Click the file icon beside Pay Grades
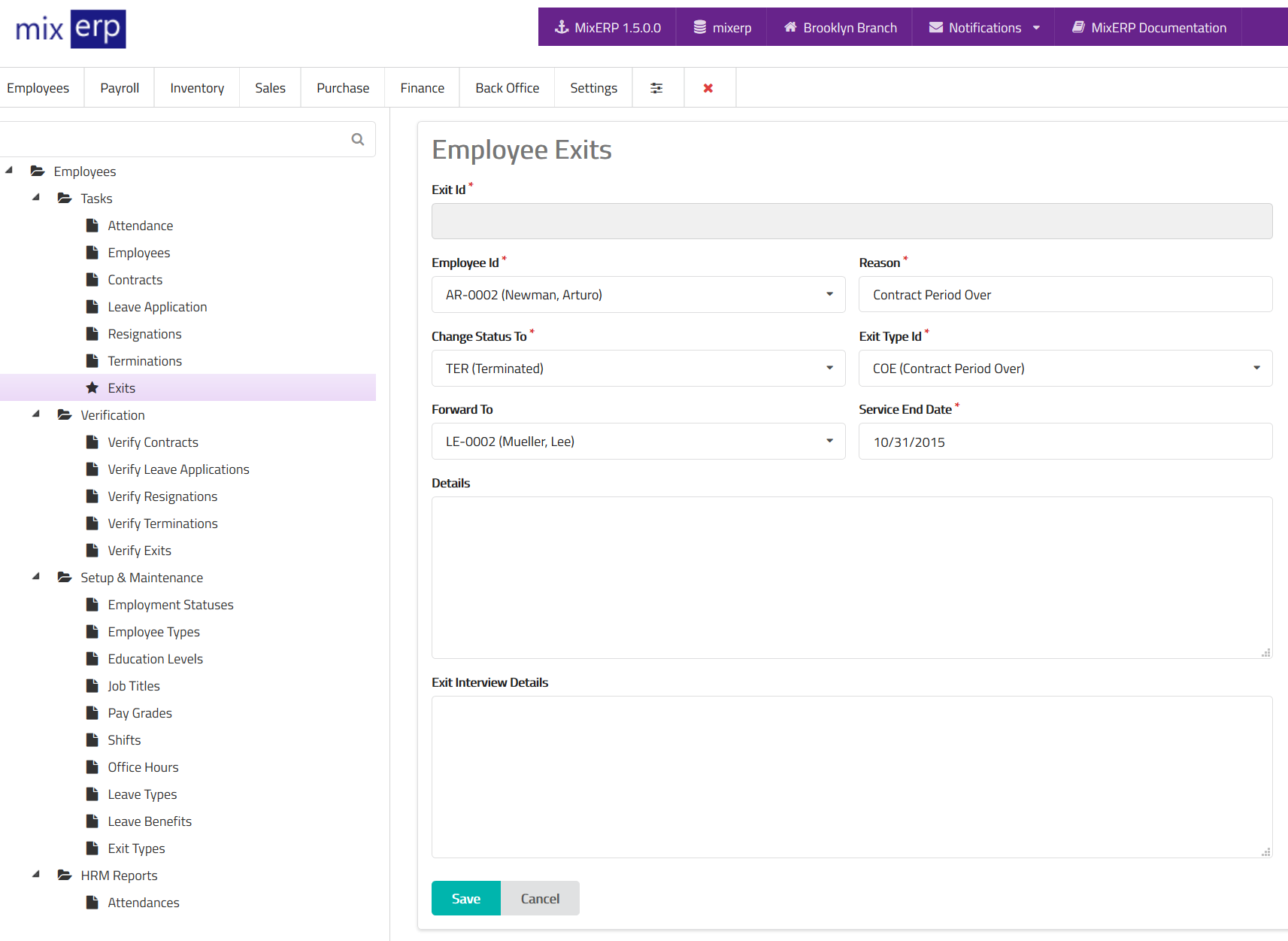Screen dimensions: 1288x941 (92, 712)
